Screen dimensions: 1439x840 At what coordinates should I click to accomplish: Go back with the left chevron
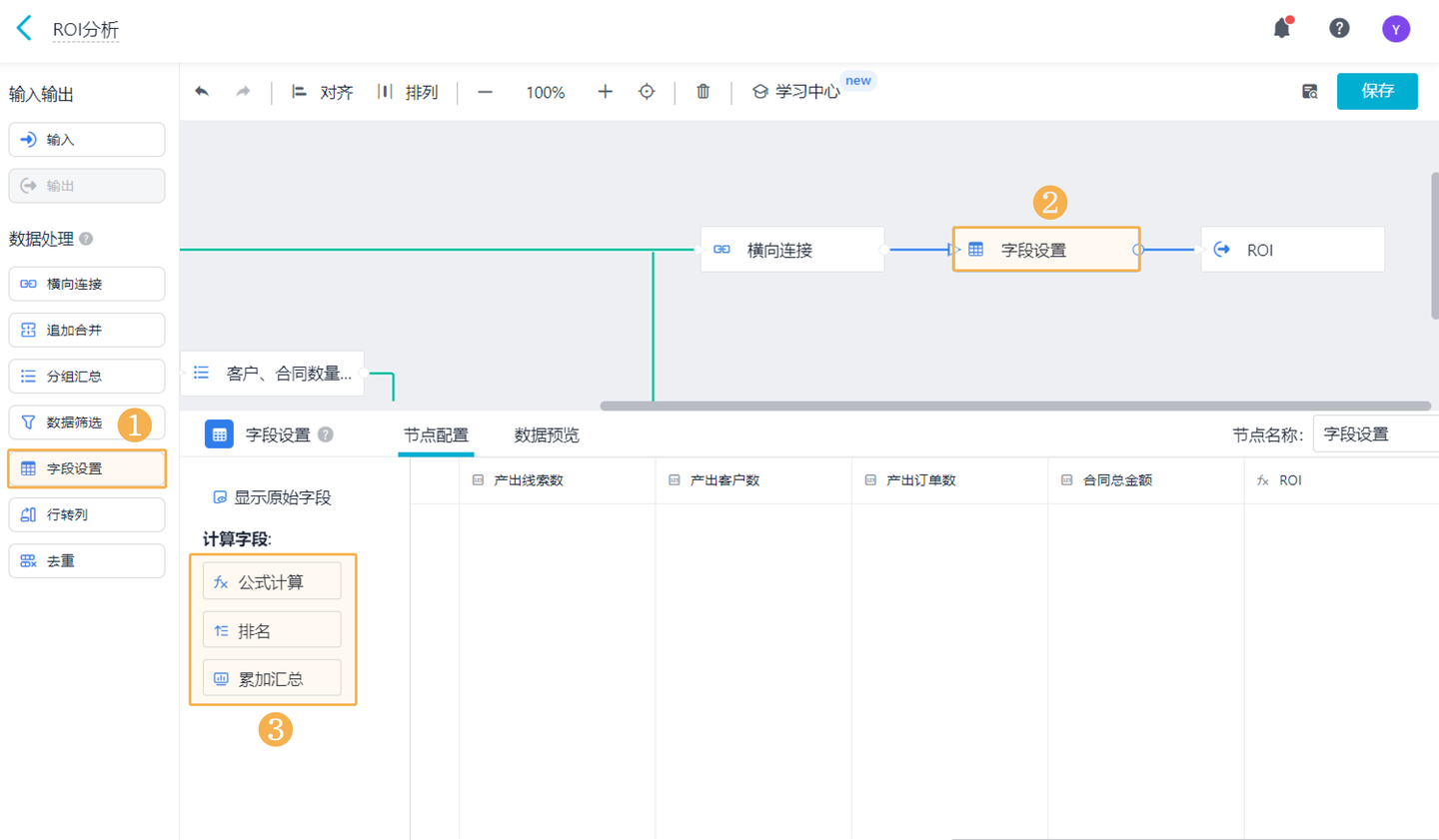pyautogui.click(x=25, y=28)
